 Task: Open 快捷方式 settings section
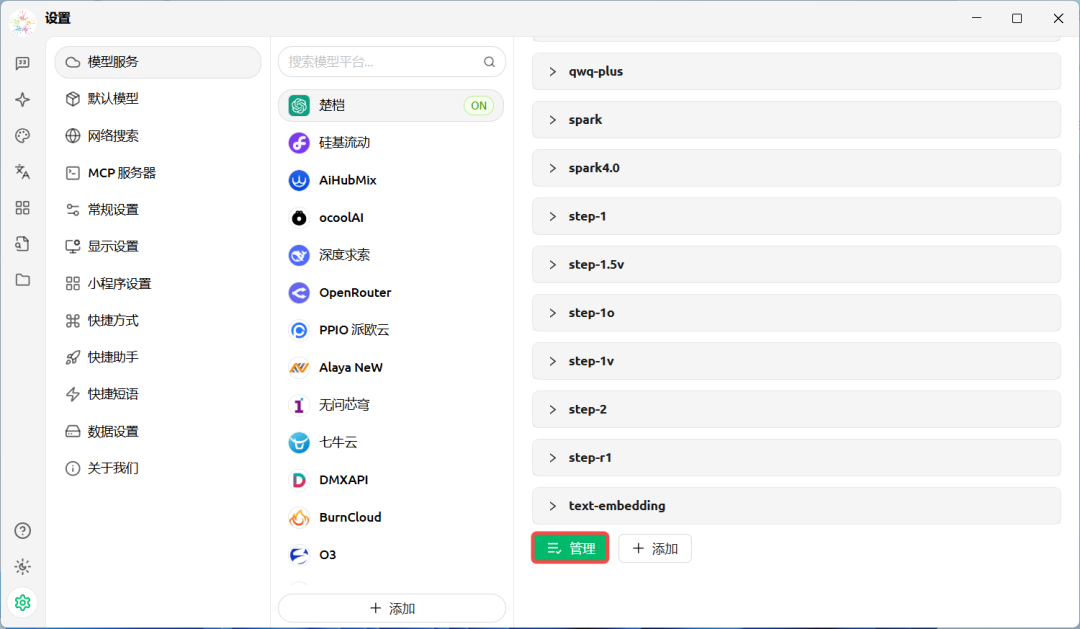point(158,320)
